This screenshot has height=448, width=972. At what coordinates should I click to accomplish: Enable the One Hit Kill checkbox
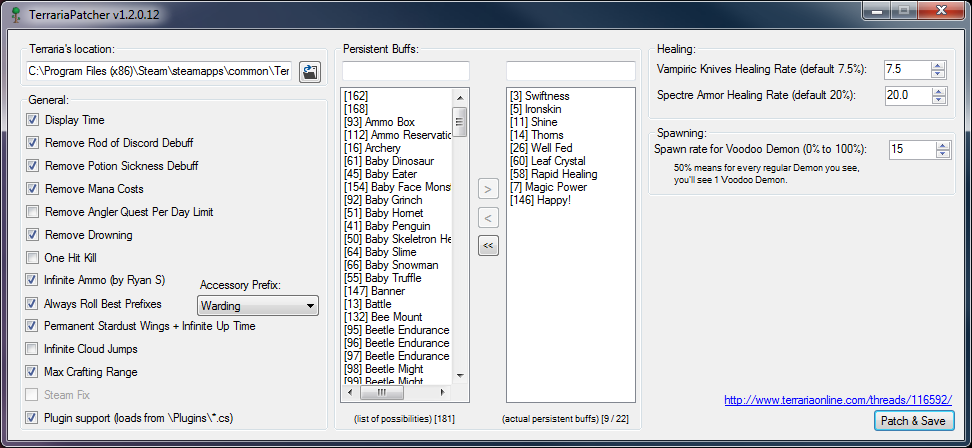click(x=34, y=258)
